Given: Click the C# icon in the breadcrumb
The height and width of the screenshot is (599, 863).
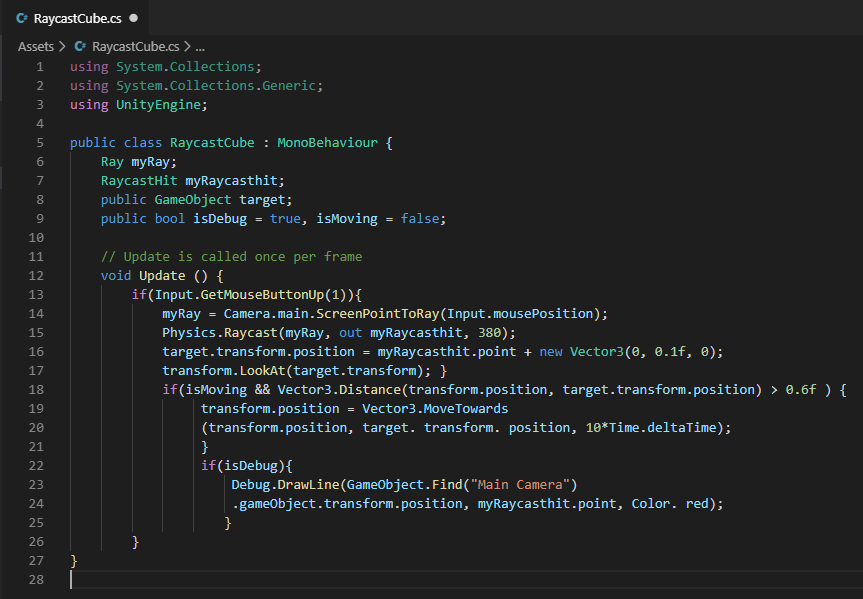Looking at the screenshot, I should point(80,46).
